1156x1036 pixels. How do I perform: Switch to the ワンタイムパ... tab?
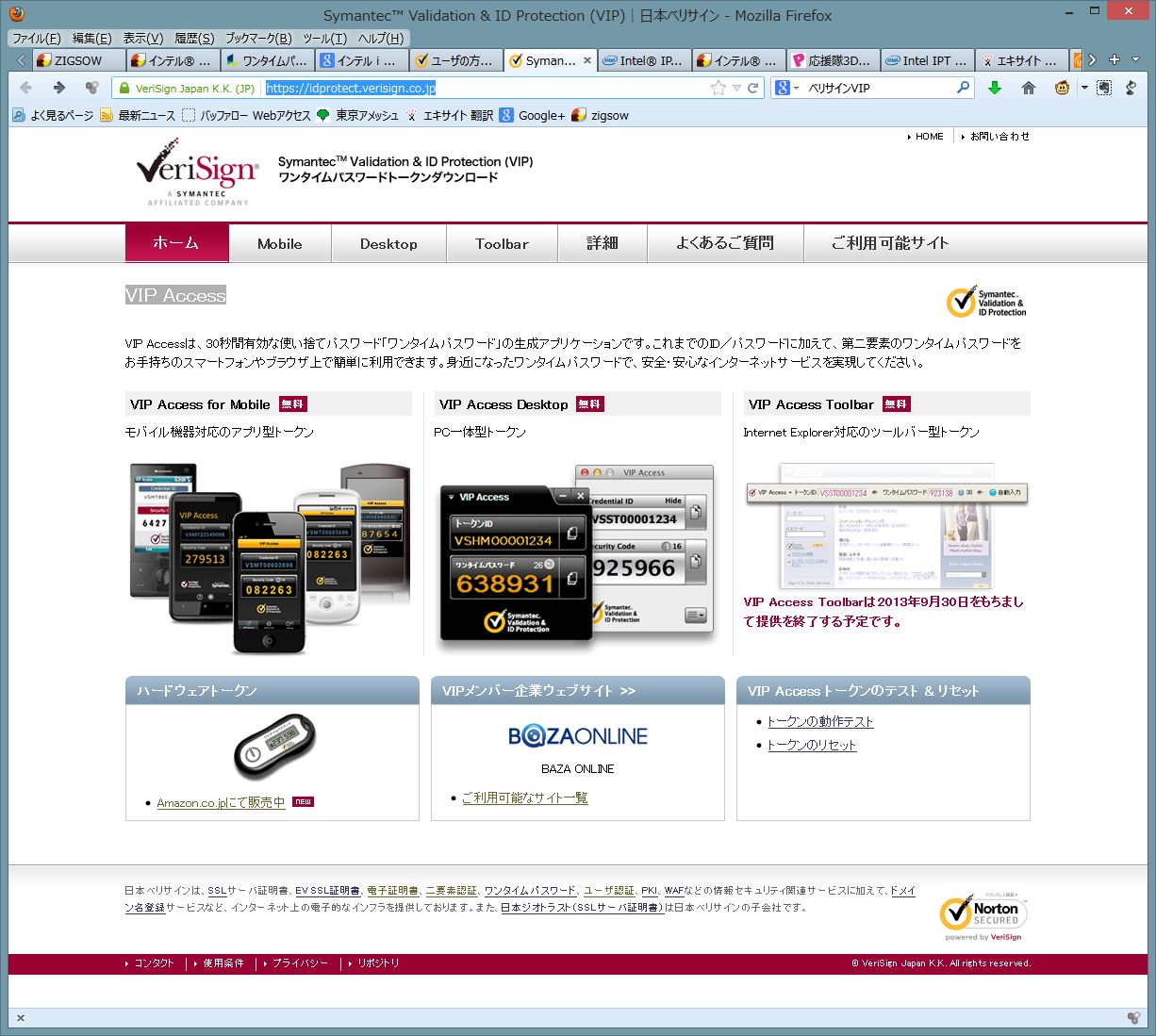tap(268, 60)
